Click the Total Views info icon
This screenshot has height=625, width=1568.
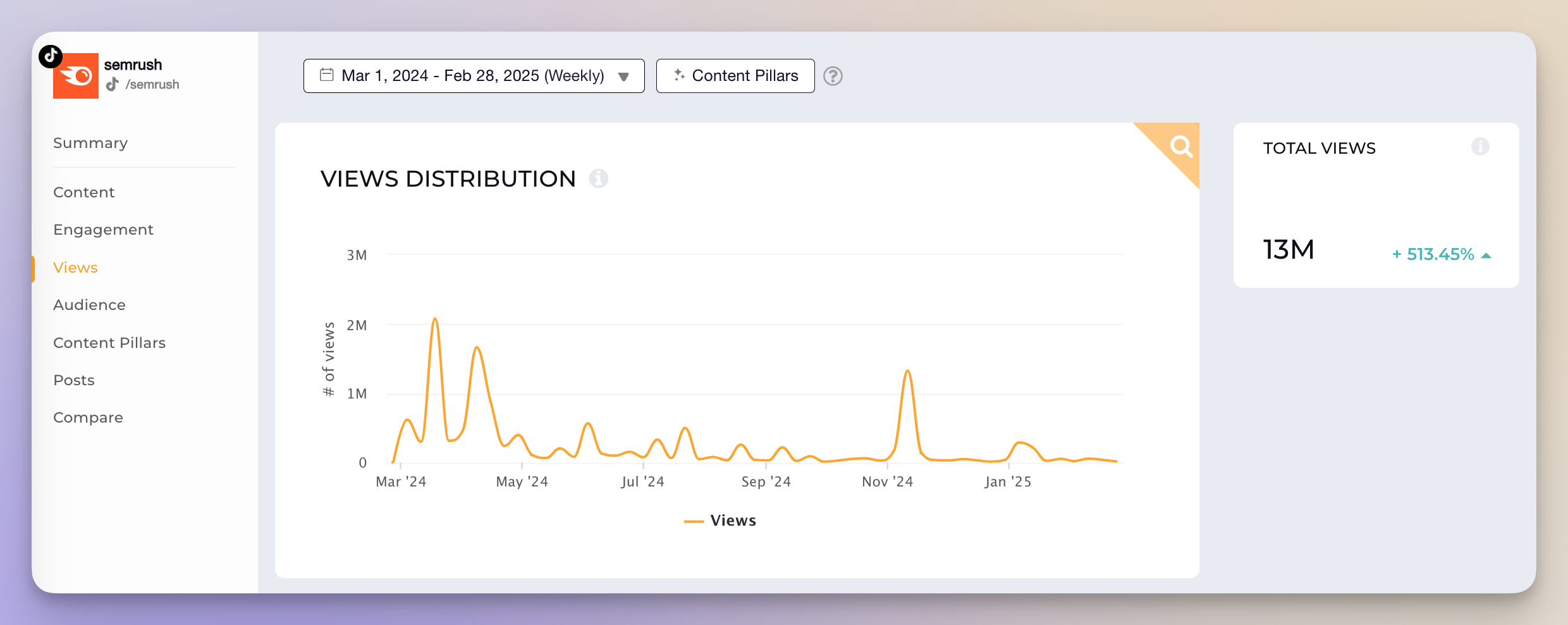tap(1480, 147)
